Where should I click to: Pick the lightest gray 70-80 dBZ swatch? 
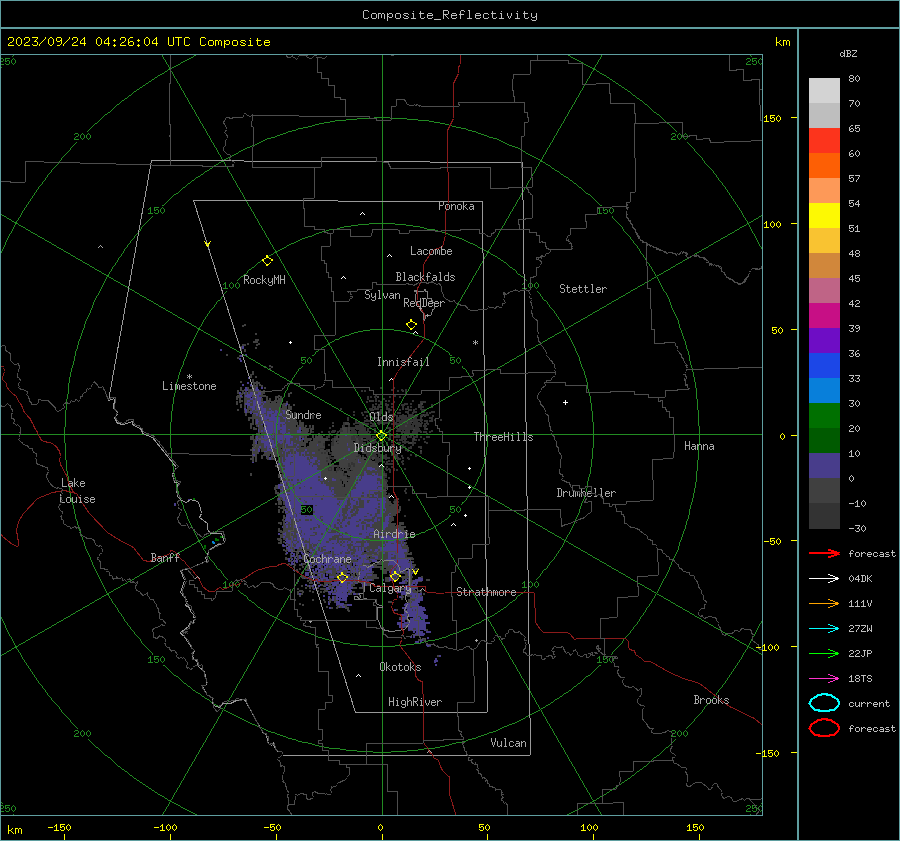pyautogui.click(x=824, y=91)
